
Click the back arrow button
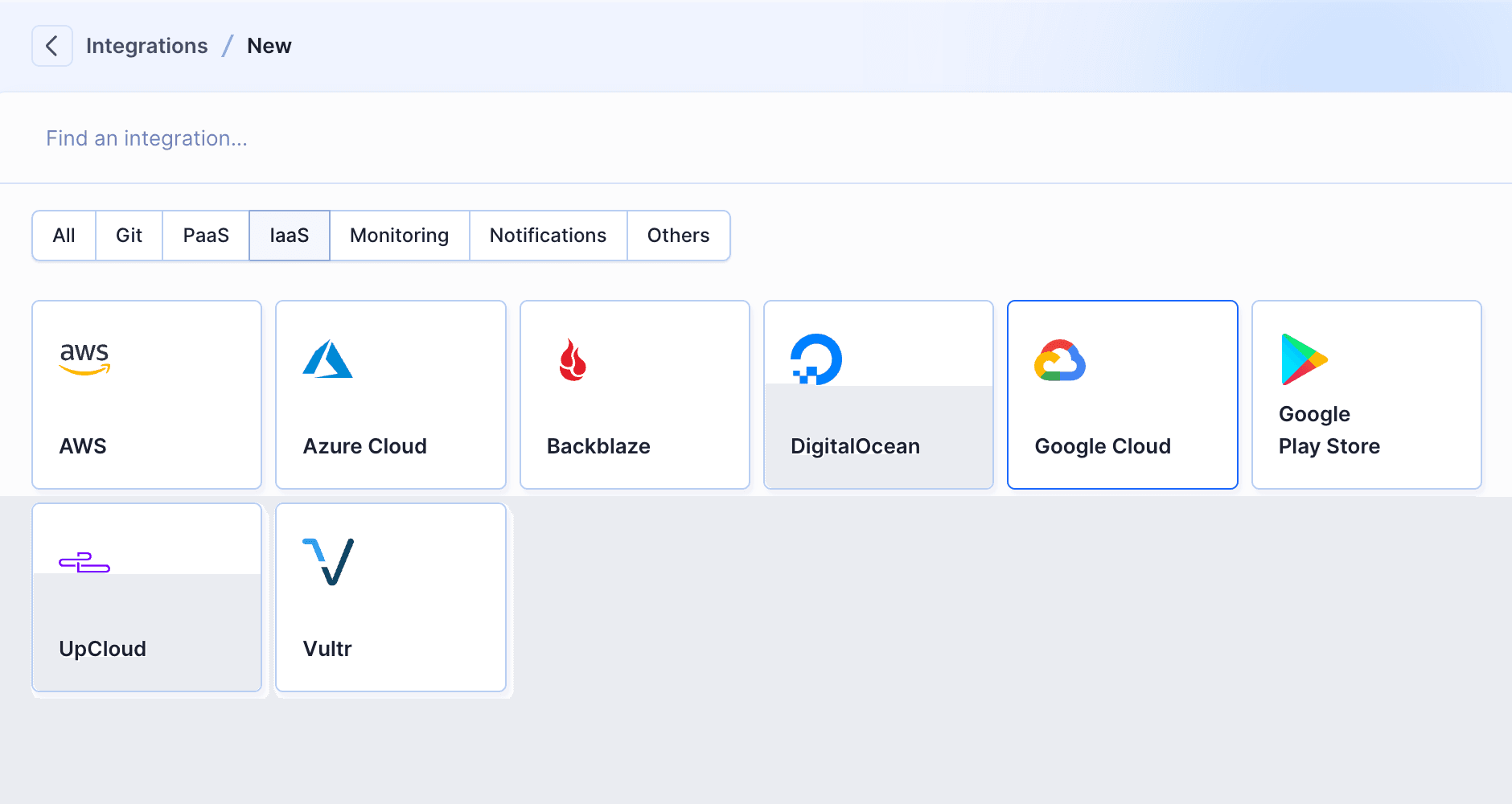point(52,46)
